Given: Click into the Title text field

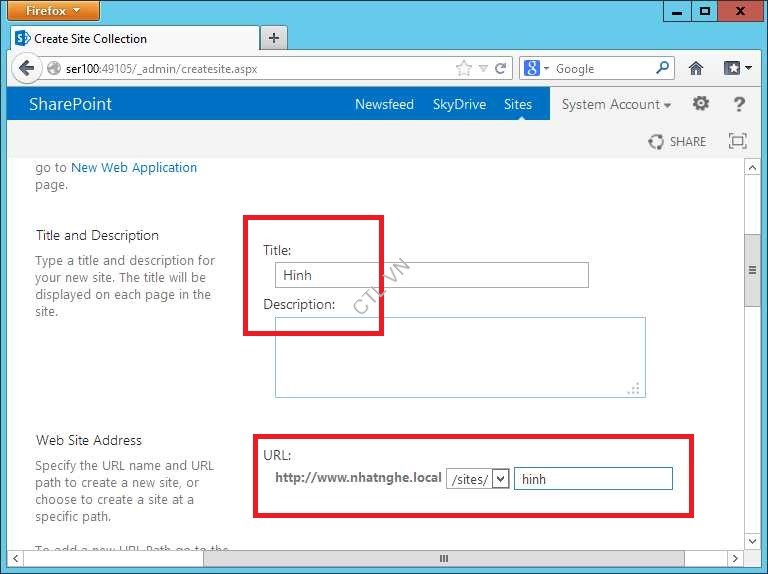Looking at the screenshot, I should coord(432,275).
